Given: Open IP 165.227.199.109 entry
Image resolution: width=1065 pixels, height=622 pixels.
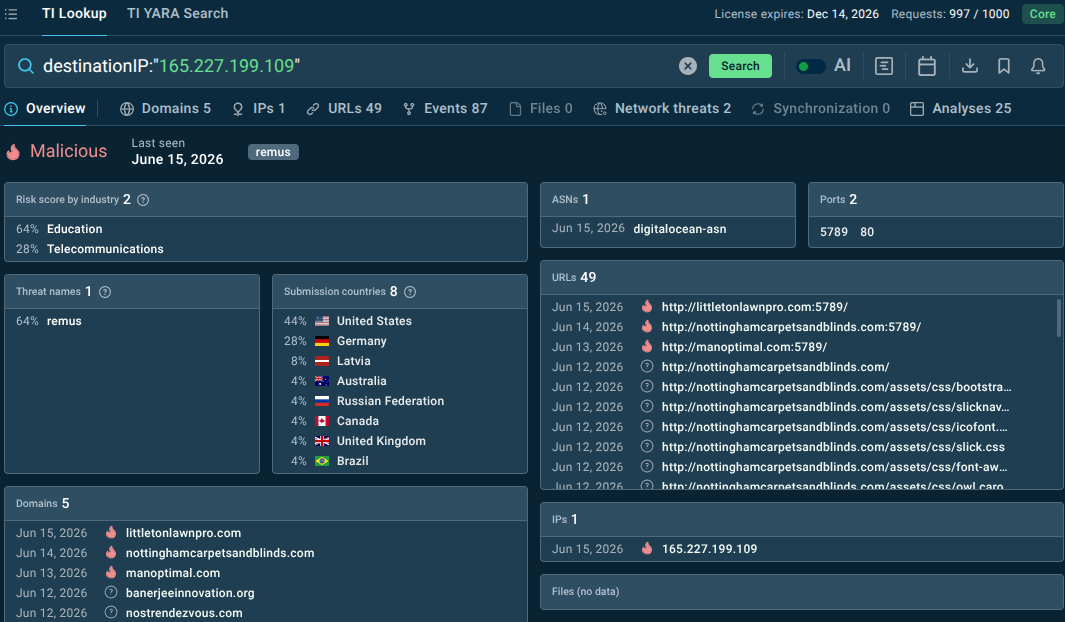Looking at the screenshot, I should [710, 549].
